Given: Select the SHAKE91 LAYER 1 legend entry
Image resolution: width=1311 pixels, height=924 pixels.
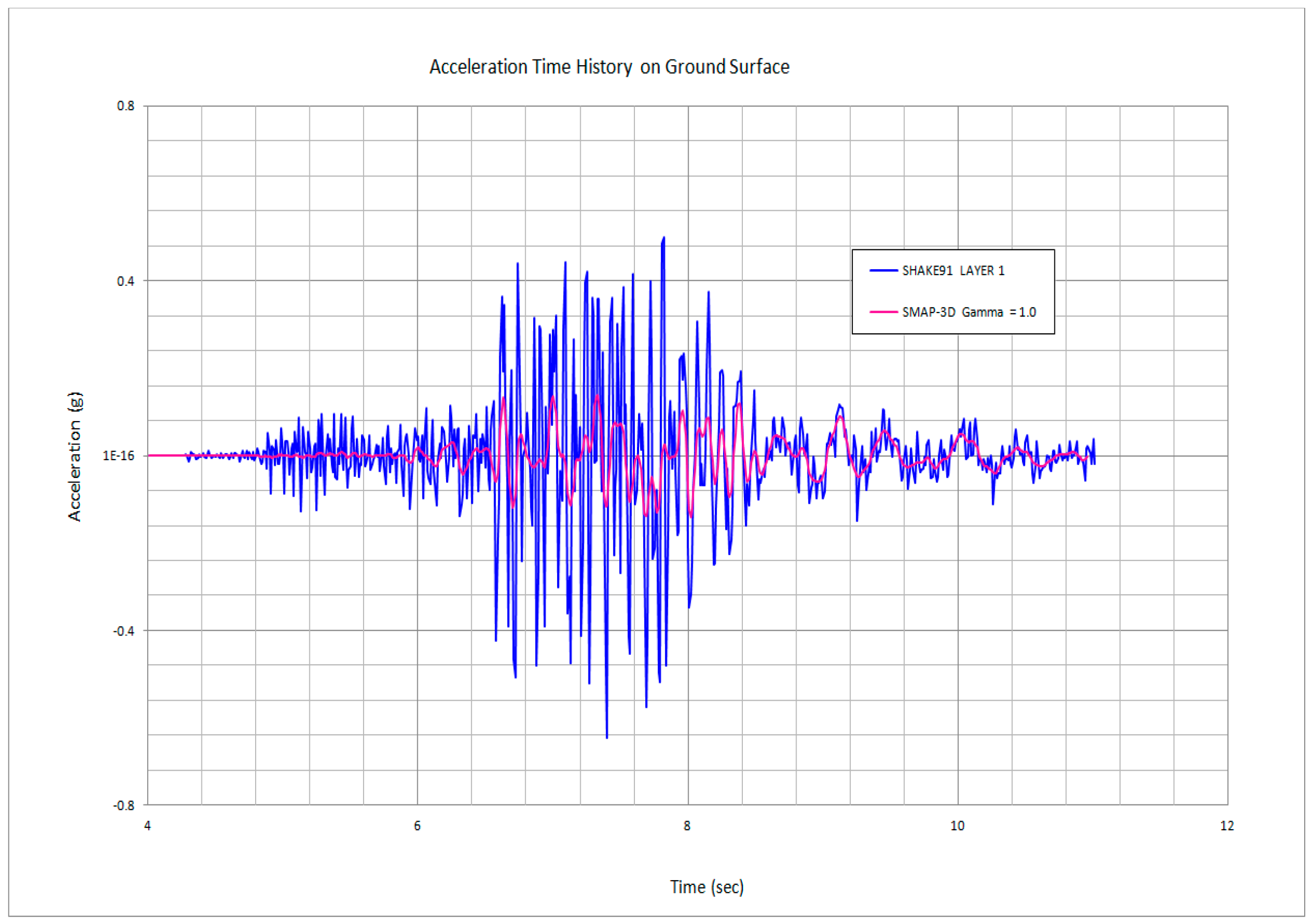Looking at the screenshot, I should pos(953,271).
